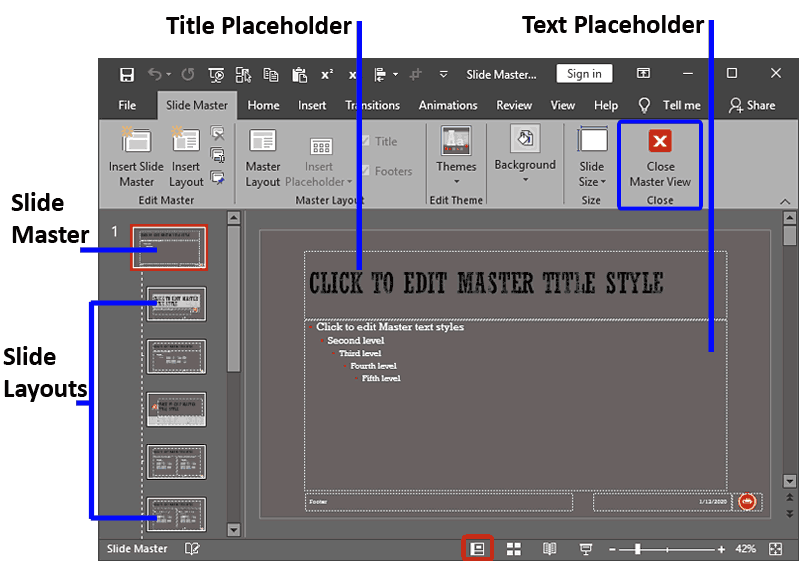Click the Undo arrow icon

[154, 74]
